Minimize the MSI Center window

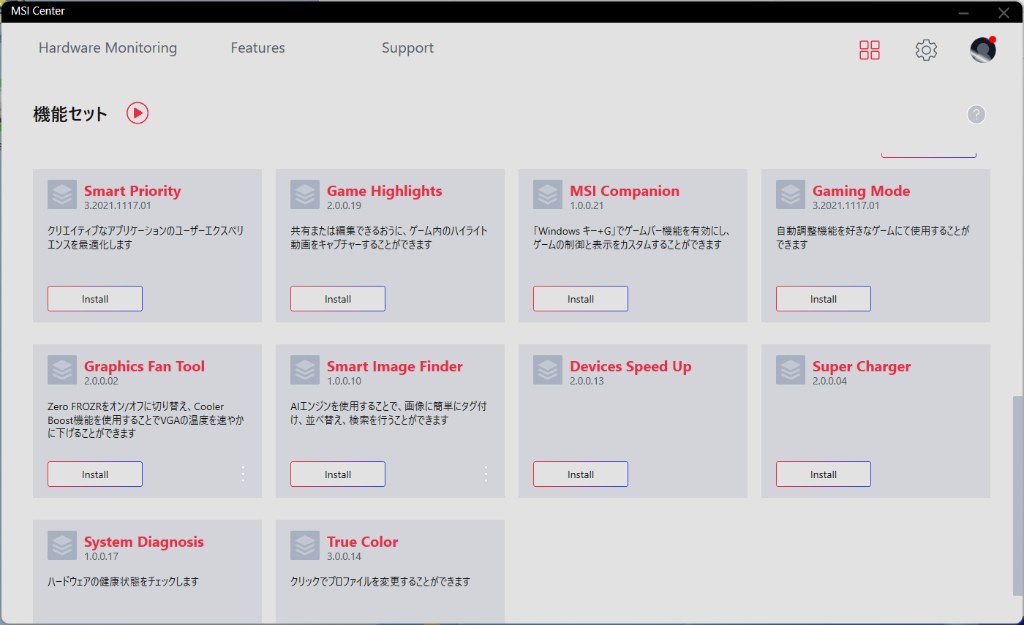point(964,12)
